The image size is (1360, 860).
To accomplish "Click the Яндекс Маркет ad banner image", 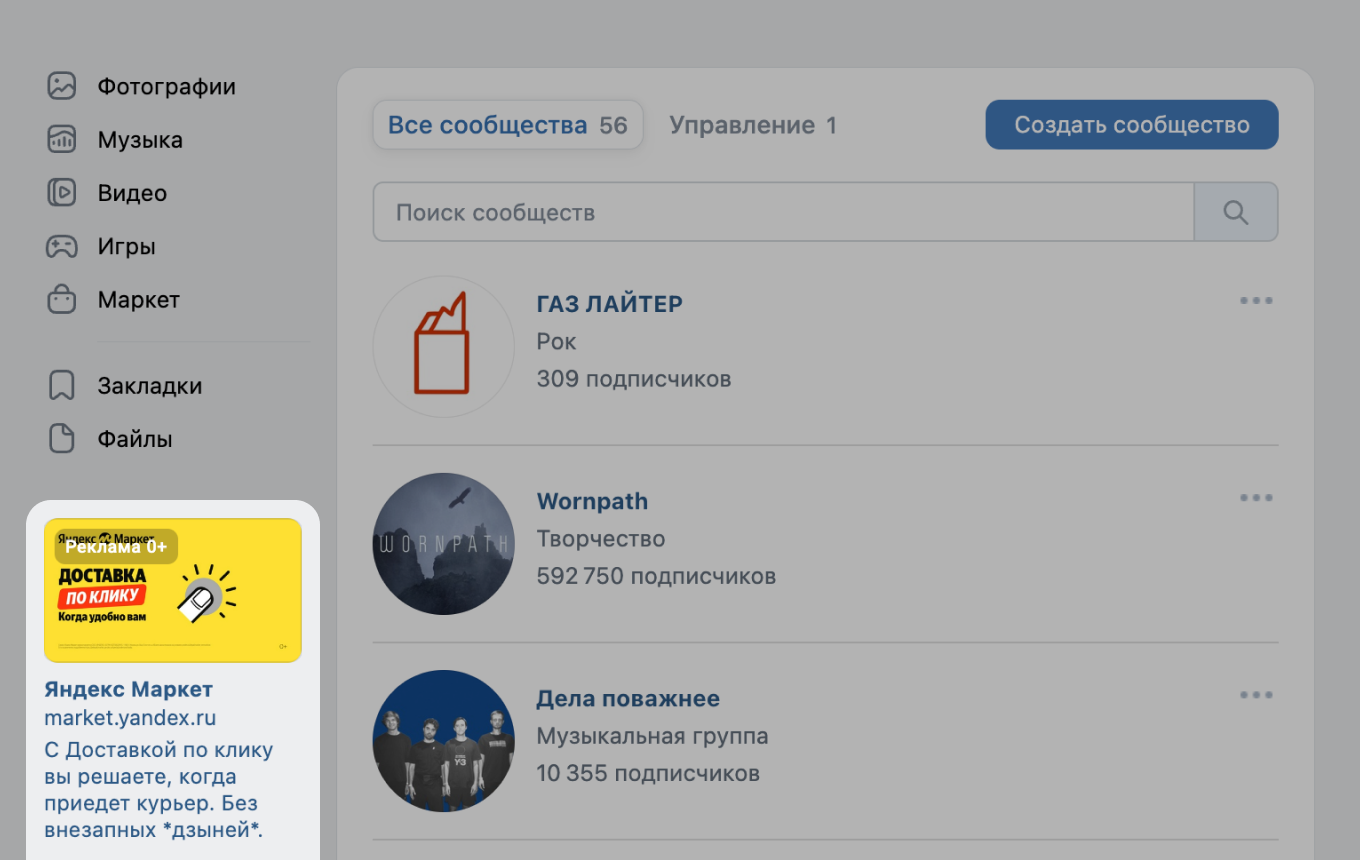I will tap(173, 590).
